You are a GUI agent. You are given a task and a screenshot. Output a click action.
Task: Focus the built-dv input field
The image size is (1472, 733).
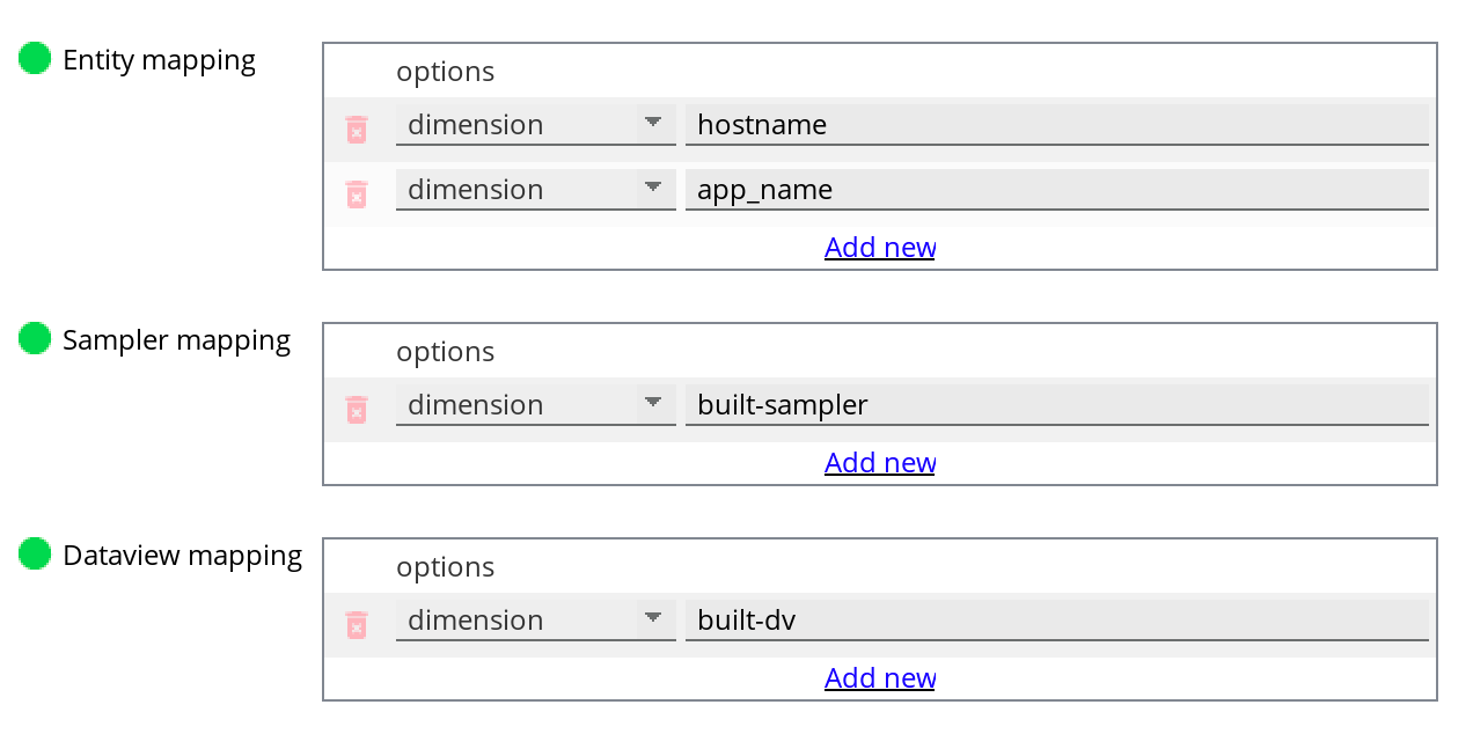[x=1056, y=620]
